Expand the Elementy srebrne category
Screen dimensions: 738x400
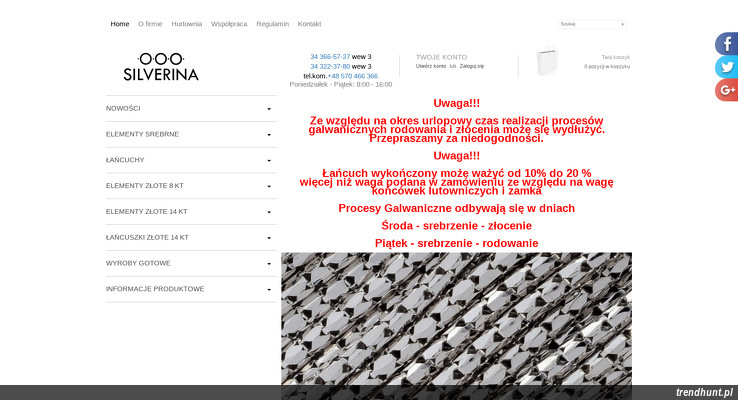[x=190, y=134]
